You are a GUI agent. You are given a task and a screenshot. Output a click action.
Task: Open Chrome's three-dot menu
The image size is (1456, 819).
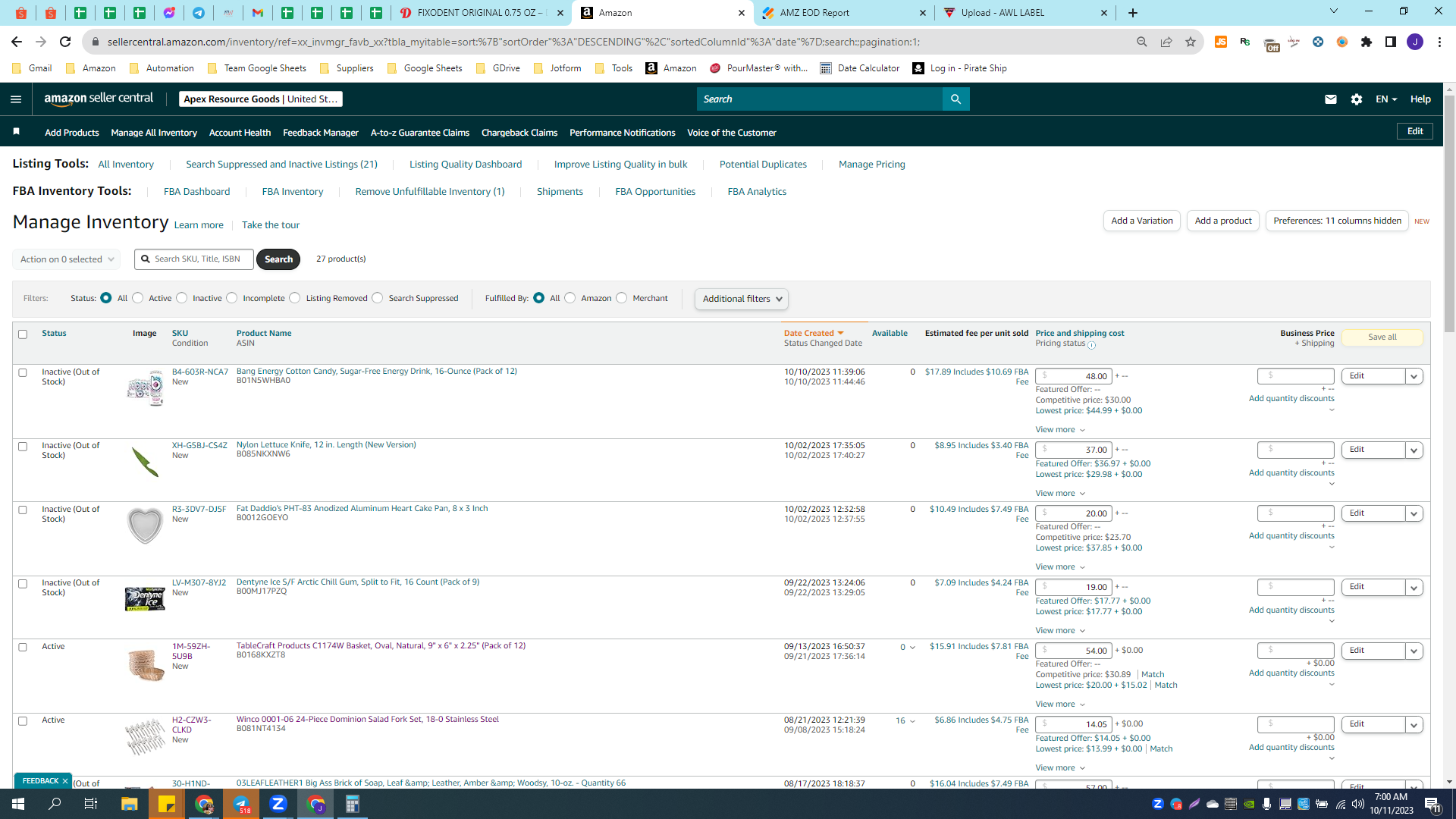tap(1439, 42)
